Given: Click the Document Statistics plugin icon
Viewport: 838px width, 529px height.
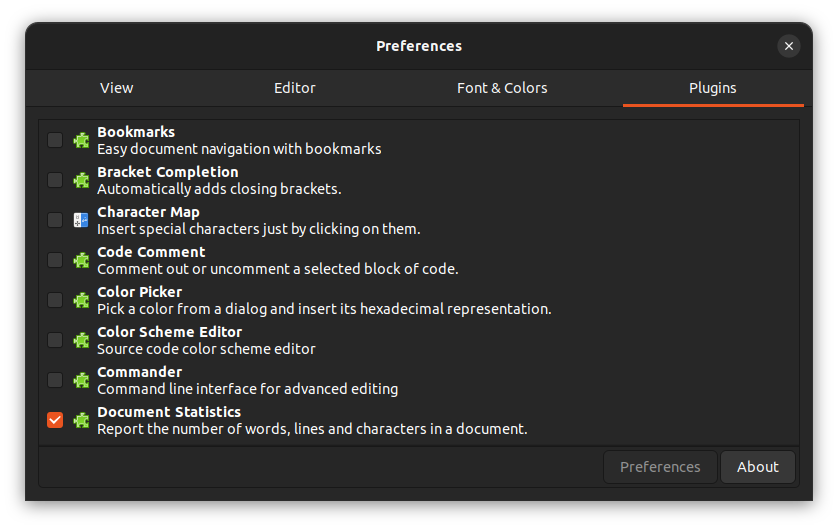Looking at the screenshot, I should 81,420.
